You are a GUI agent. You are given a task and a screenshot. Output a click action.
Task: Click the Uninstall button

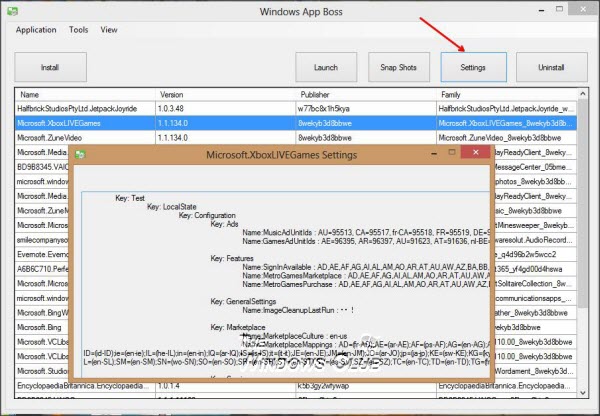[x=551, y=67]
